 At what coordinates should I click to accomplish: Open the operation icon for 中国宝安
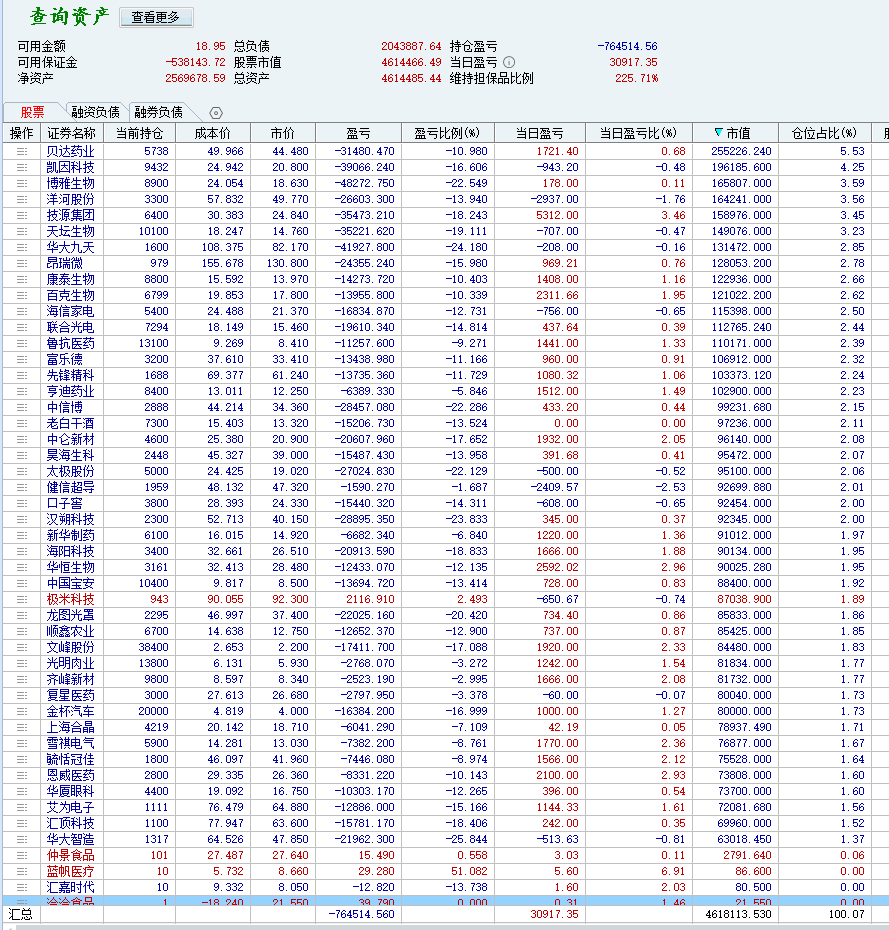point(21,583)
